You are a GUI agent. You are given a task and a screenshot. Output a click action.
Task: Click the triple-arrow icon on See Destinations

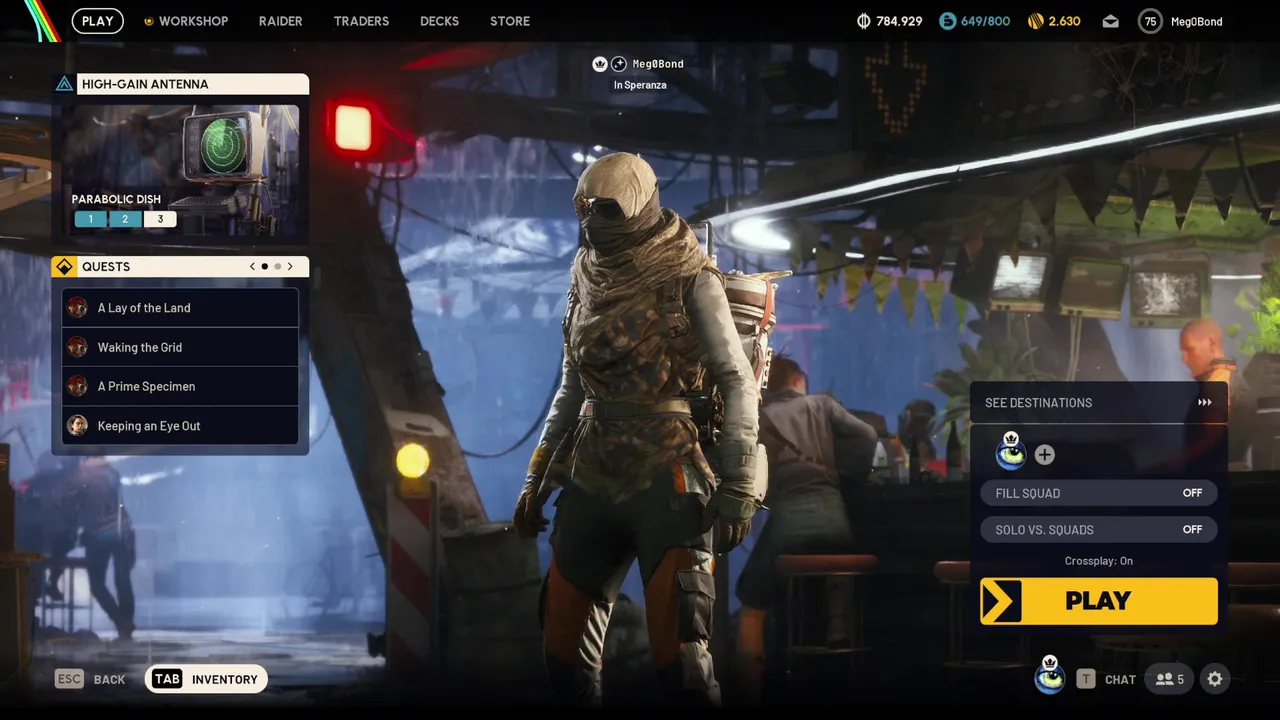click(1204, 403)
